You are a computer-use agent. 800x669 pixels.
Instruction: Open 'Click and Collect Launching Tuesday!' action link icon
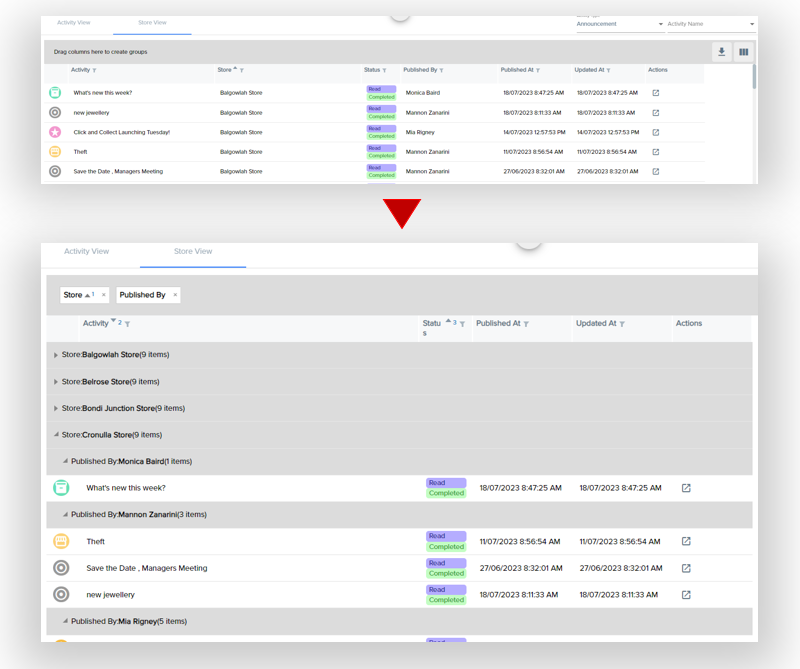tap(656, 132)
